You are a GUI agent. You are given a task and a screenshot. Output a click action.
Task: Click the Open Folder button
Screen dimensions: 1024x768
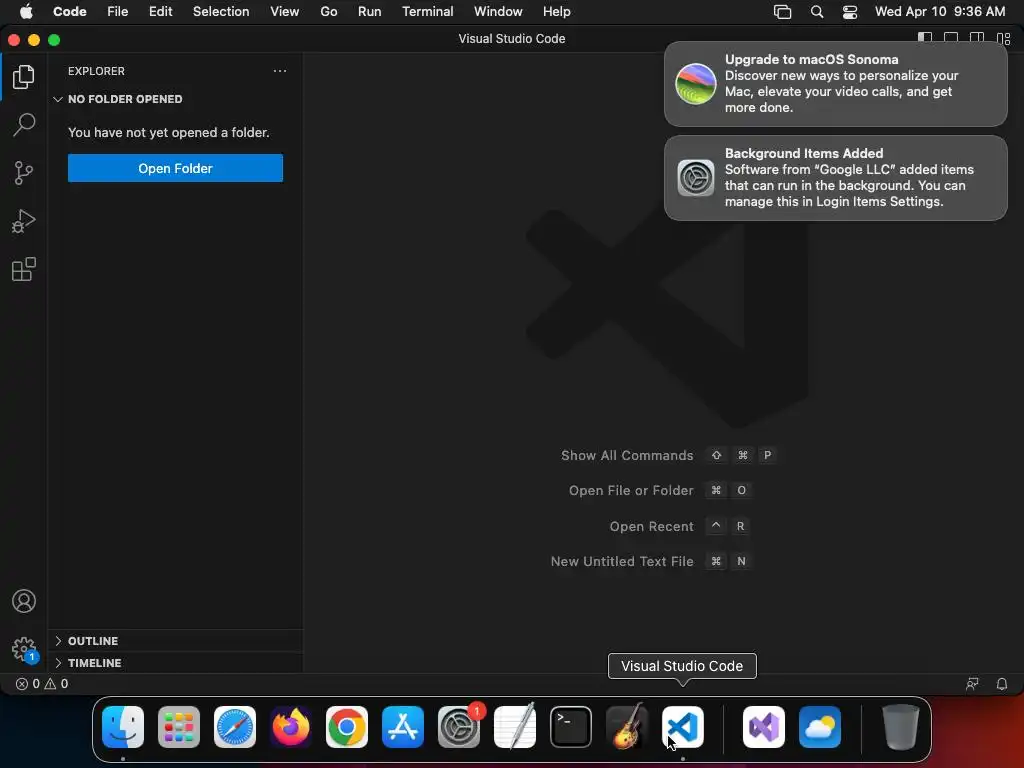tap(175, 168)
